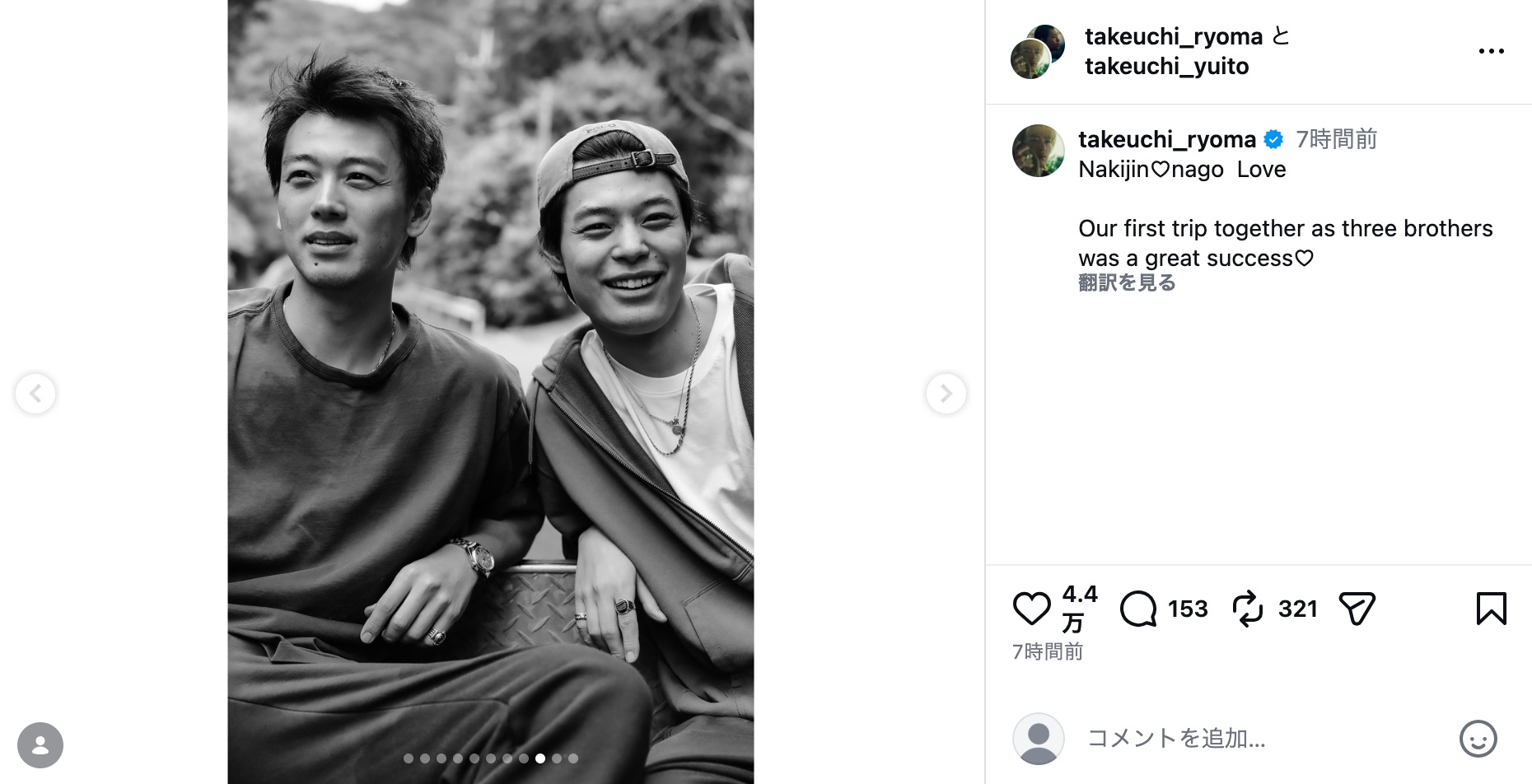
Task: Go to the previous photo with the left arrow
Action: pyautogui.click(x=35, y=394)
